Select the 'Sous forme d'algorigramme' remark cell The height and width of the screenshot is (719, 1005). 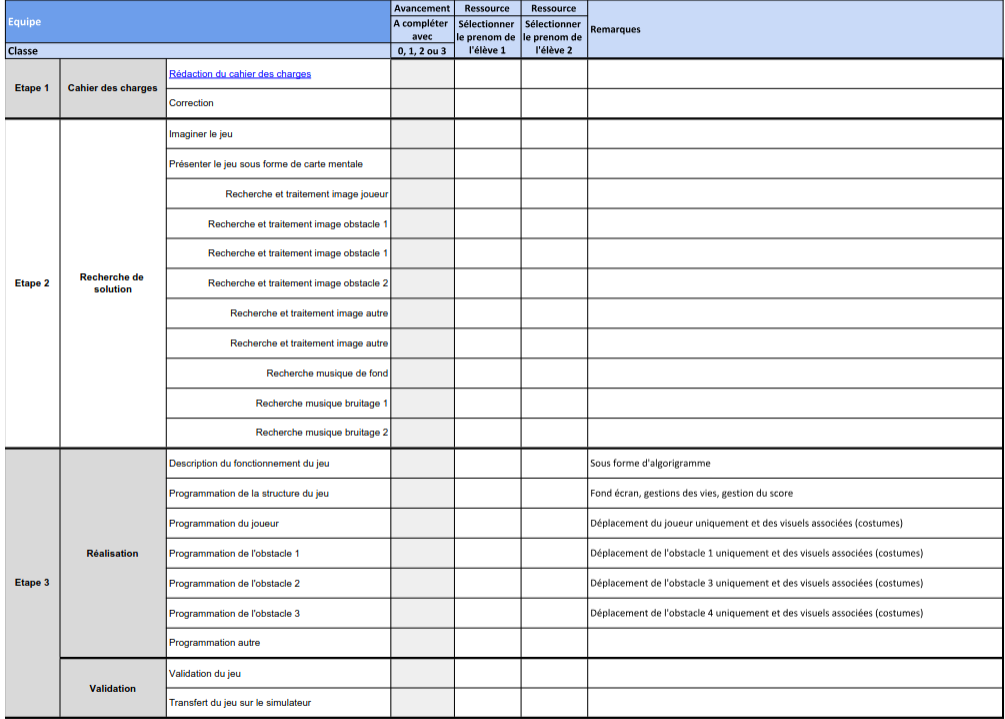[x=795, y=463]
